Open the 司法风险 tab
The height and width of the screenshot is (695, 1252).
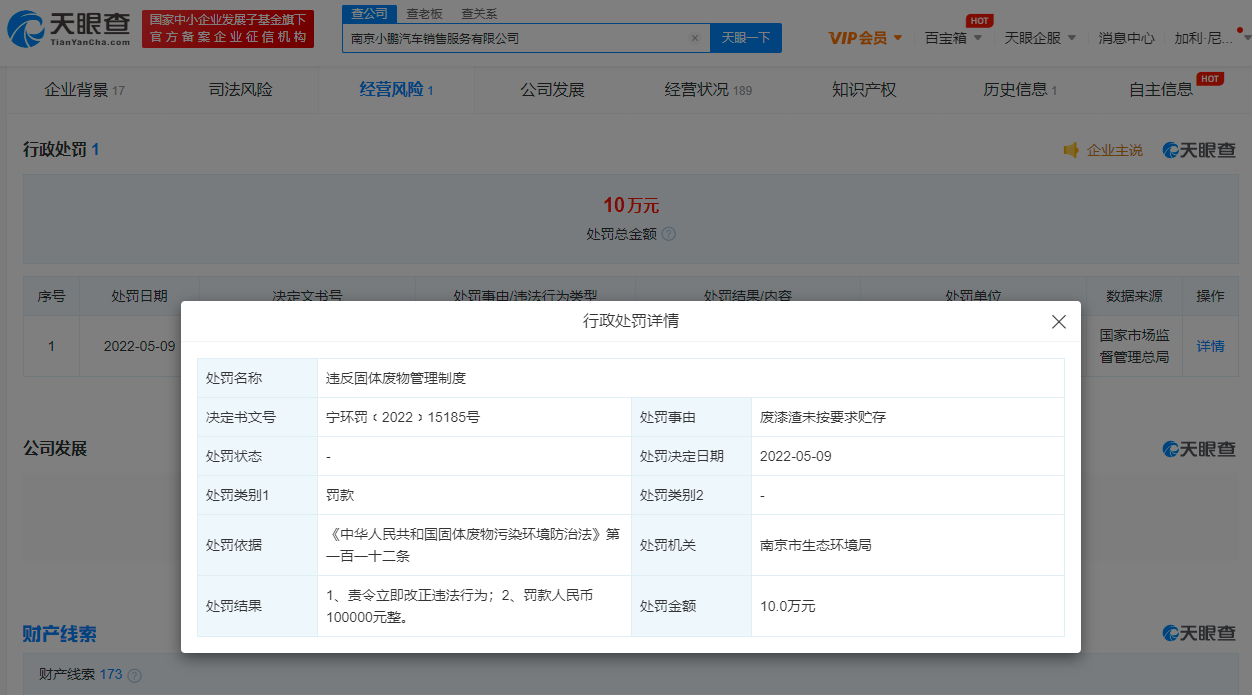[240, 90]
